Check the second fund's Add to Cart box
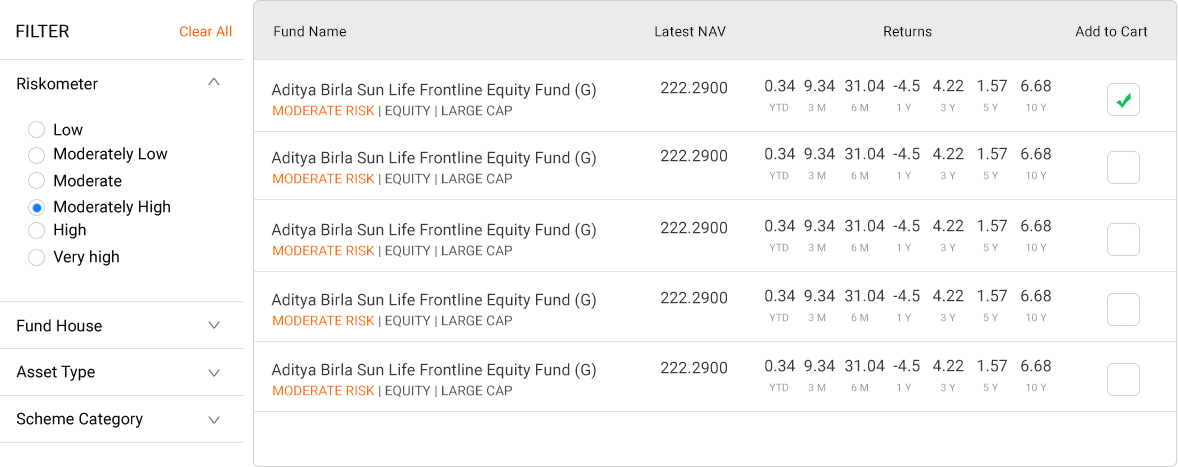 point(1123,168)
